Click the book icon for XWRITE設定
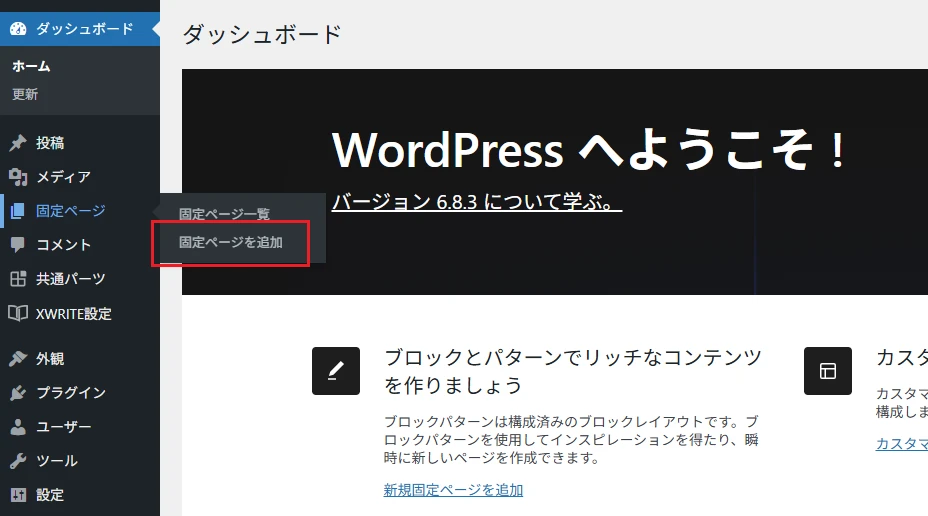The width and height of the screenshot is (928, 516). [x=18, y=314]
